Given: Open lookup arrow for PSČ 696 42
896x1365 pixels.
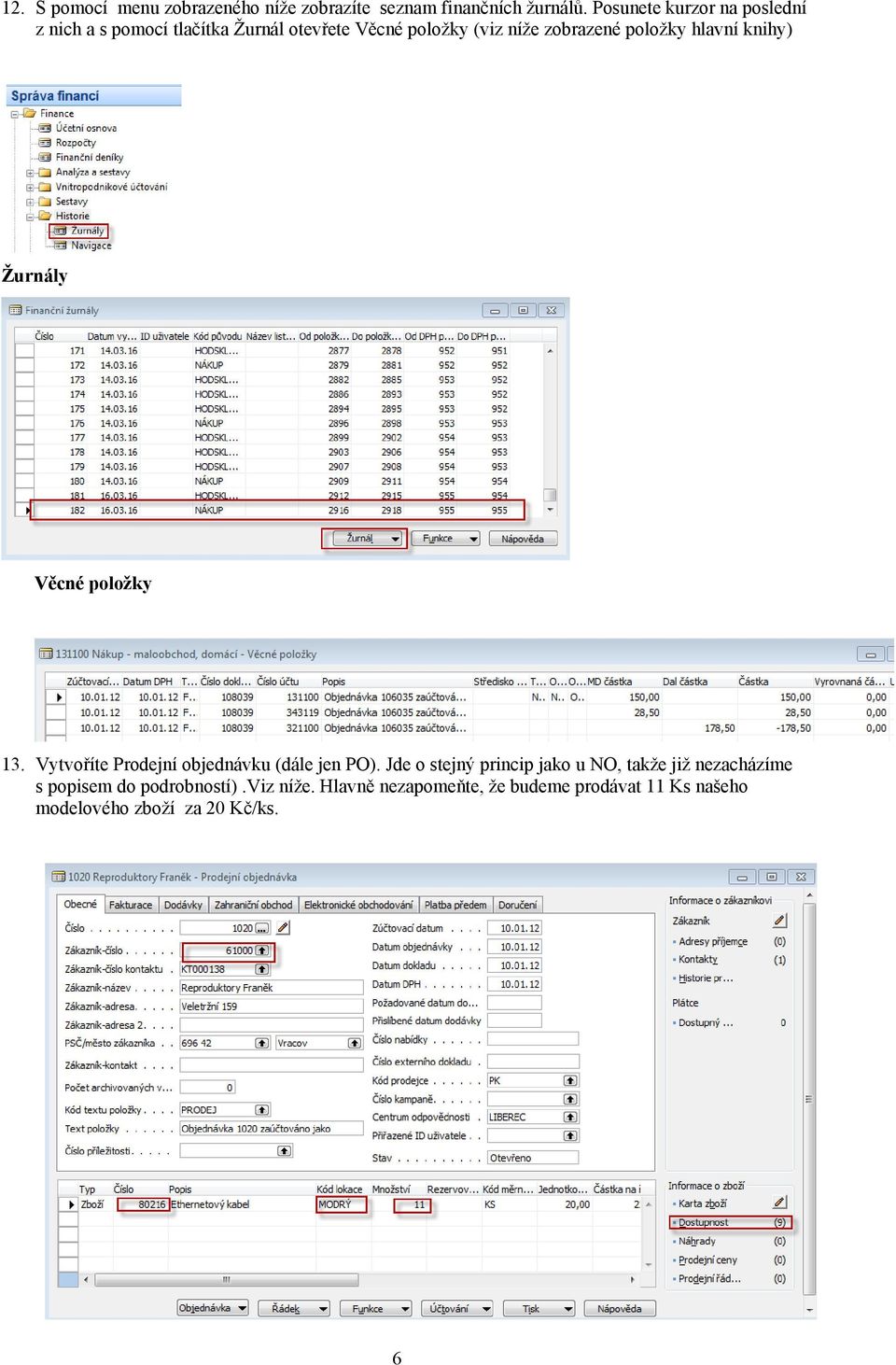Looking at the screenshot, I should pyautogui.click(x=262, y=1043).
